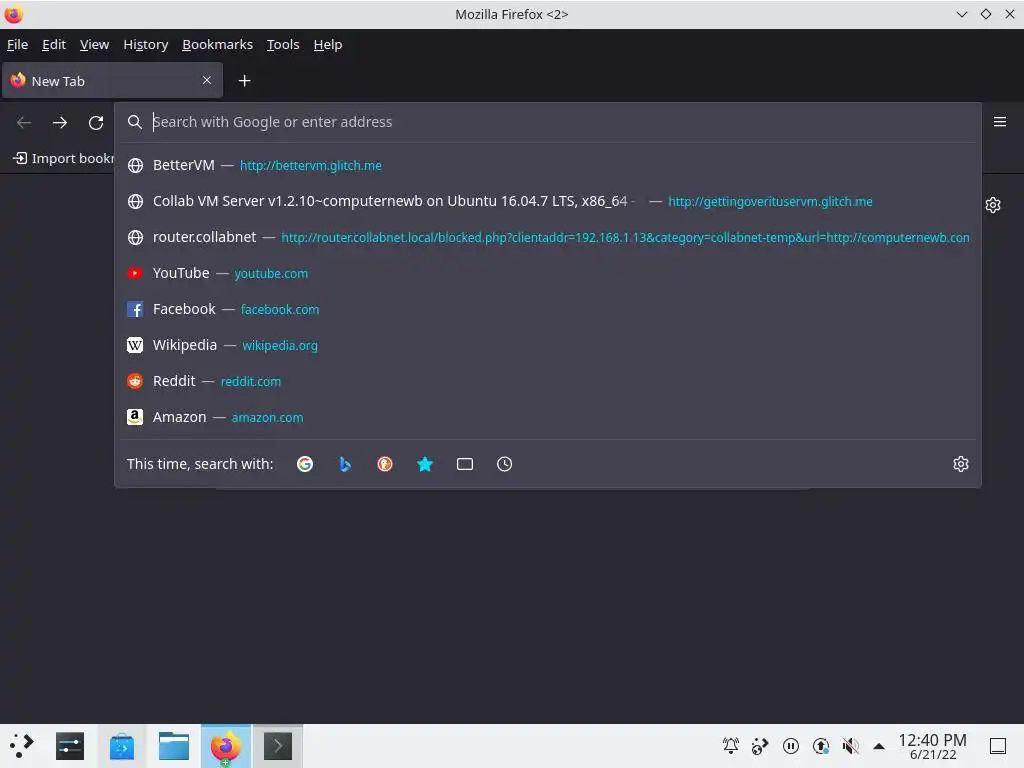
Task: Select the facebook.com suggestion link
Action: coord(280,310)
